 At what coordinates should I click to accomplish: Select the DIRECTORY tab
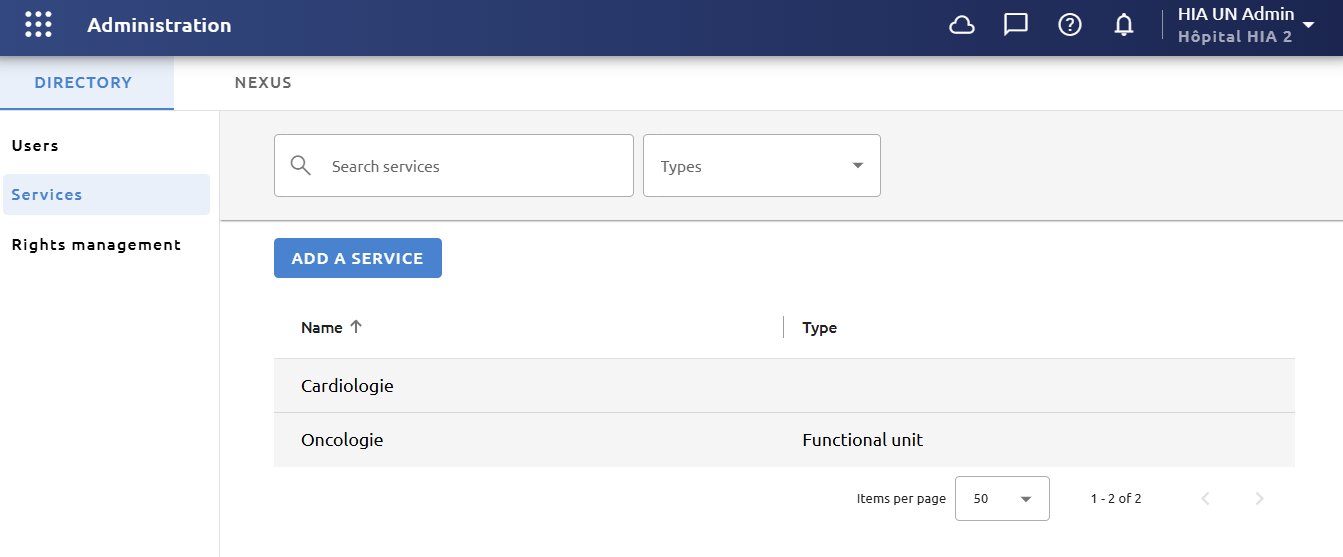coord(83,83)
